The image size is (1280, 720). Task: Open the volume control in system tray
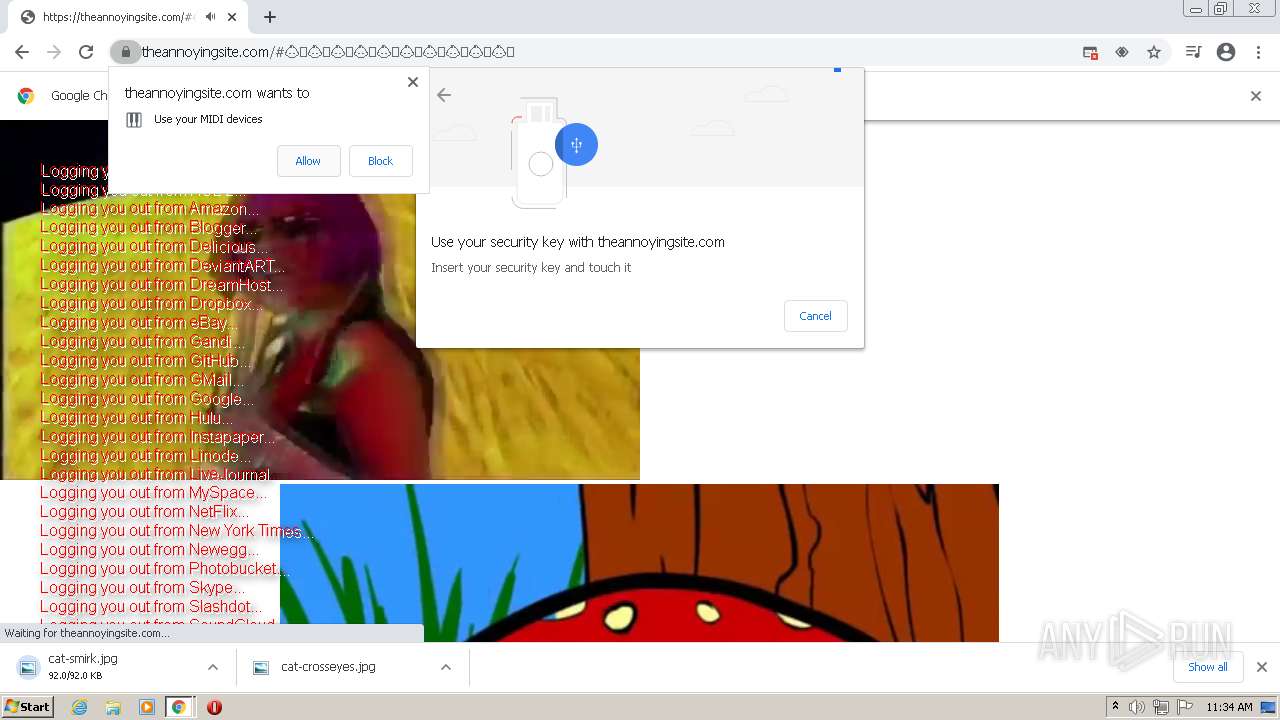[1137, 707]
